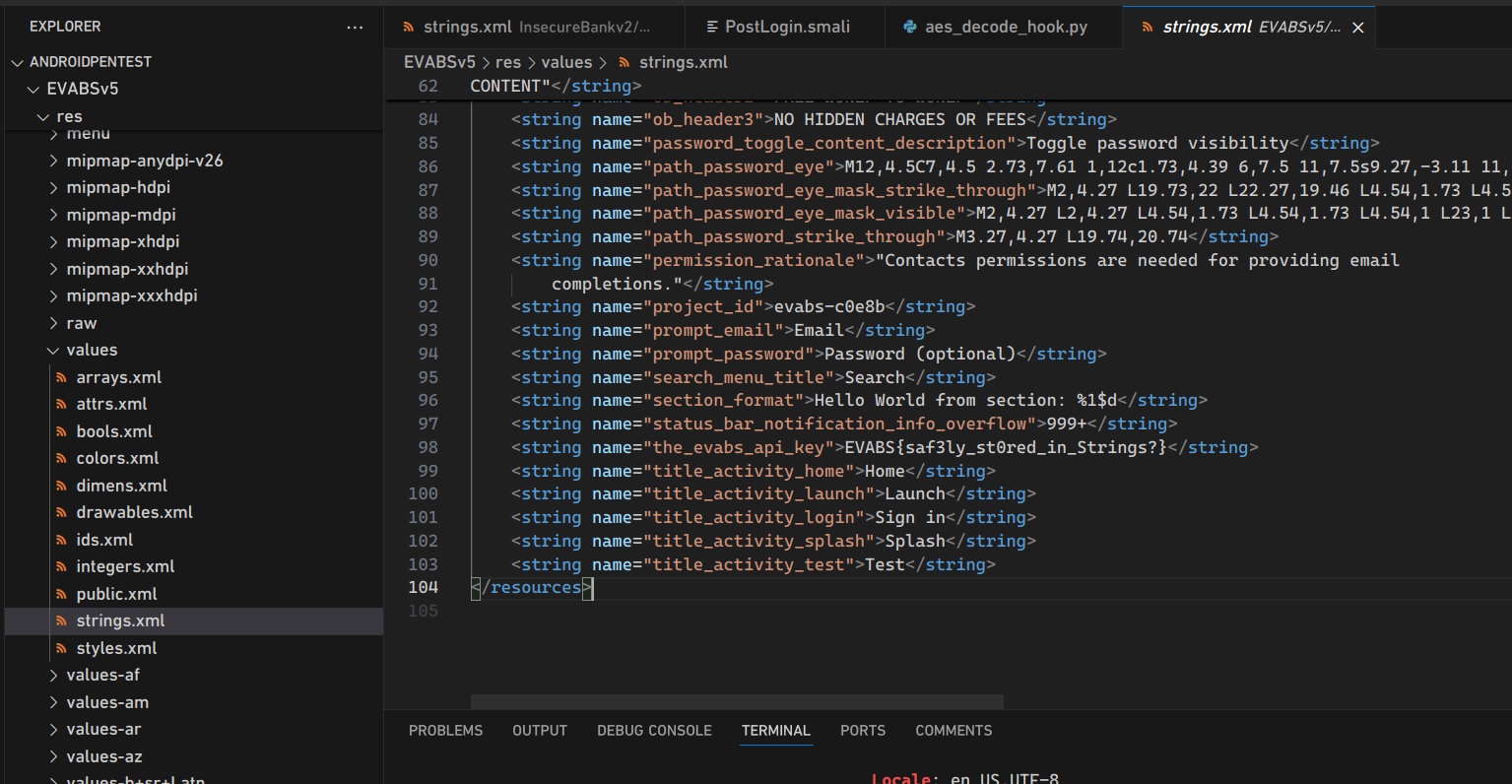1512x784 pixels.
Task: Collapse the EVABSv5 folder
Action: click(33, 89)
